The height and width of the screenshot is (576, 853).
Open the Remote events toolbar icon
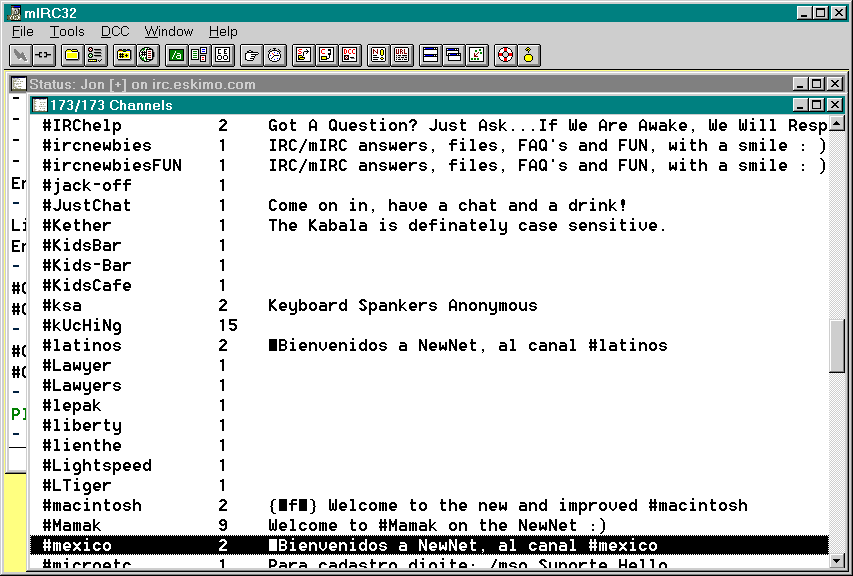tap(222, 55)
